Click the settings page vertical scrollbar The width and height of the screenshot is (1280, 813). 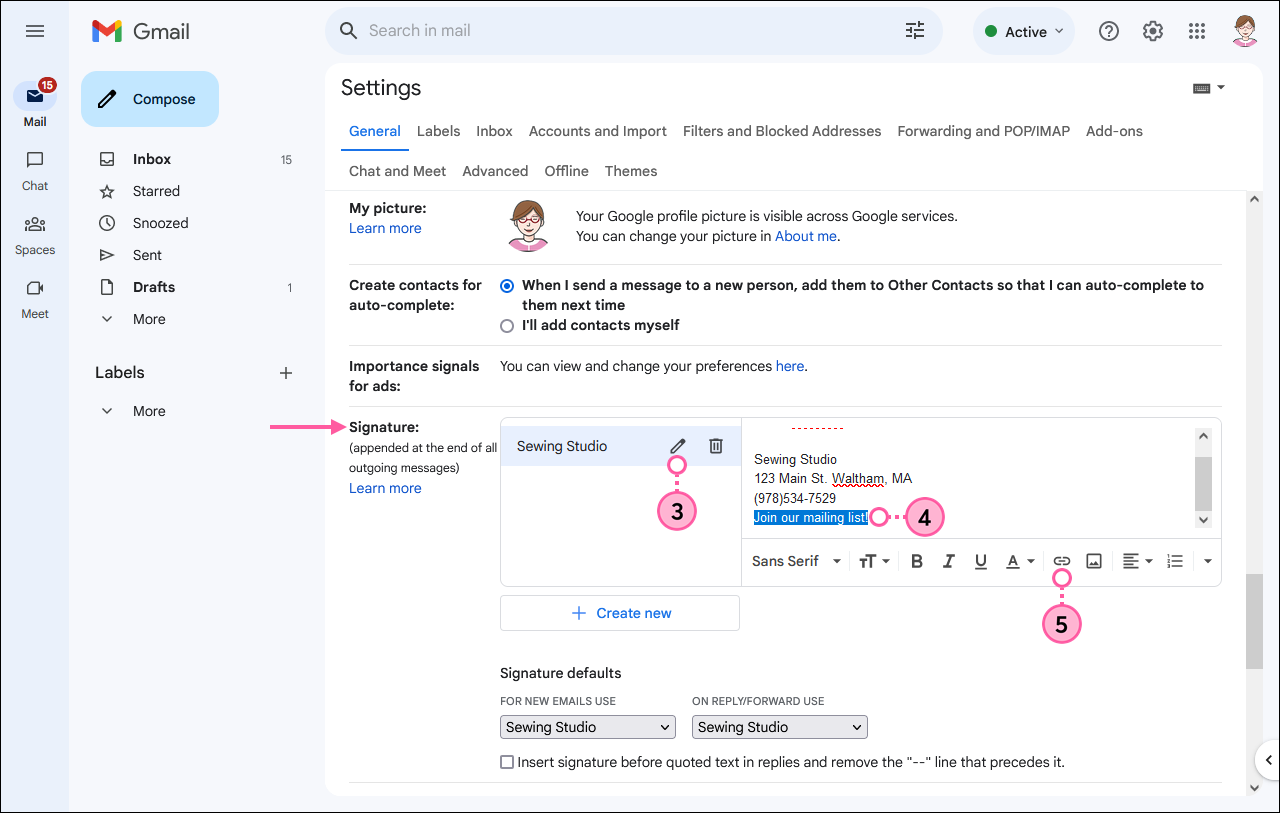[x=1254, y=622]
